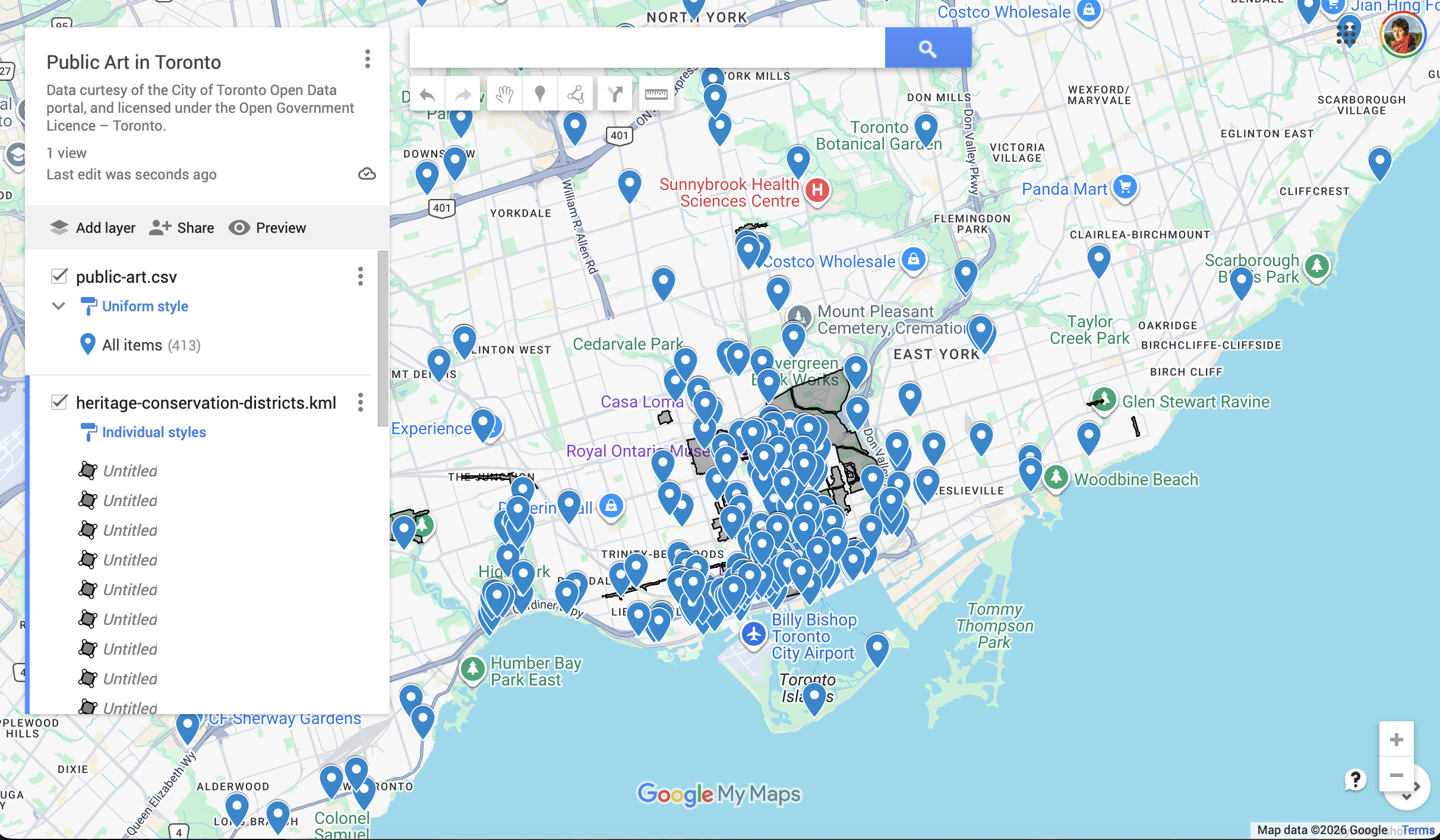1440x840 pixels.
Task: Click the Add directions tool
Action: tap(615, 94)
